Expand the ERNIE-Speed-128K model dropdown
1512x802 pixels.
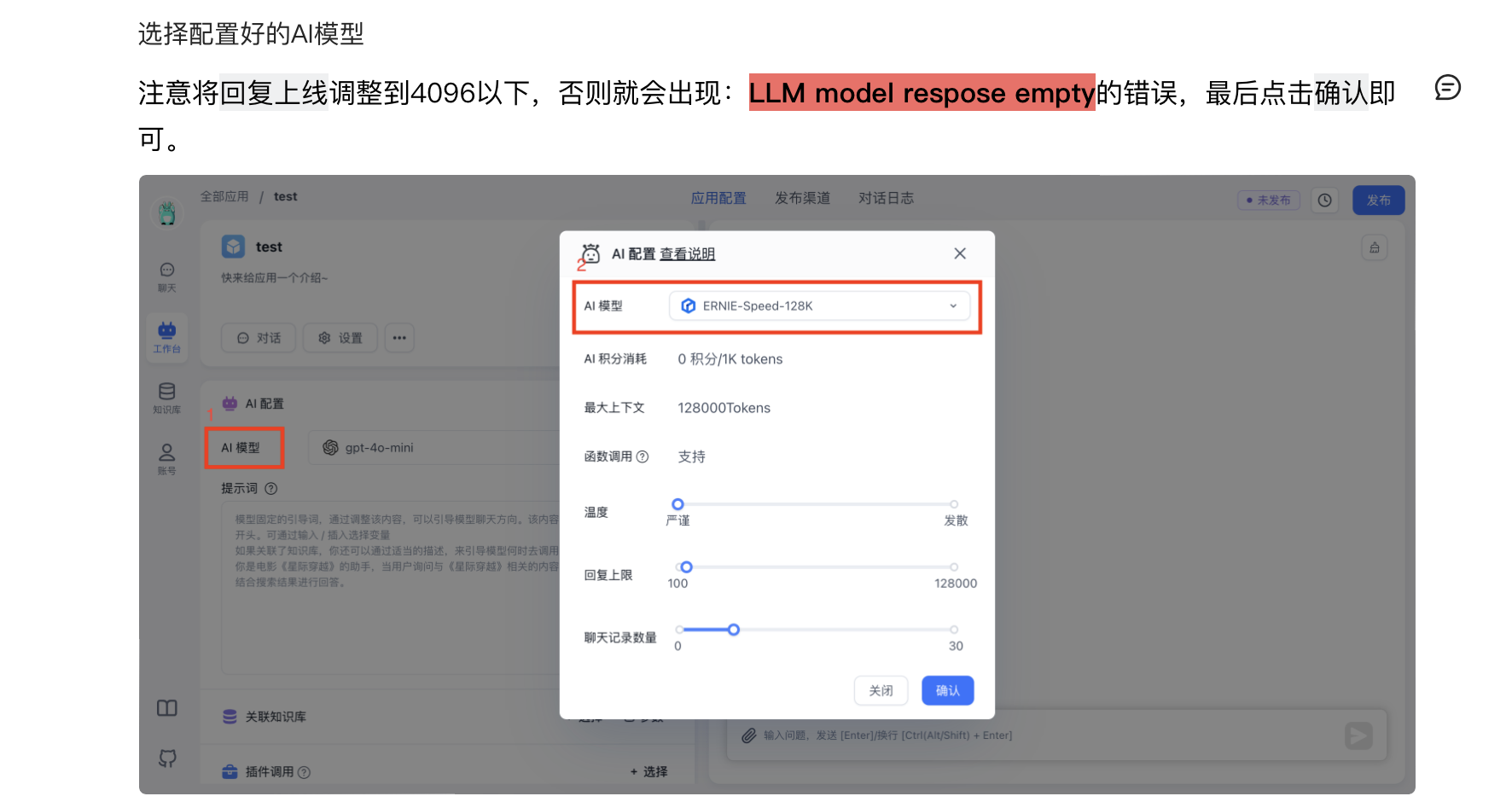(x=819, y=306)
